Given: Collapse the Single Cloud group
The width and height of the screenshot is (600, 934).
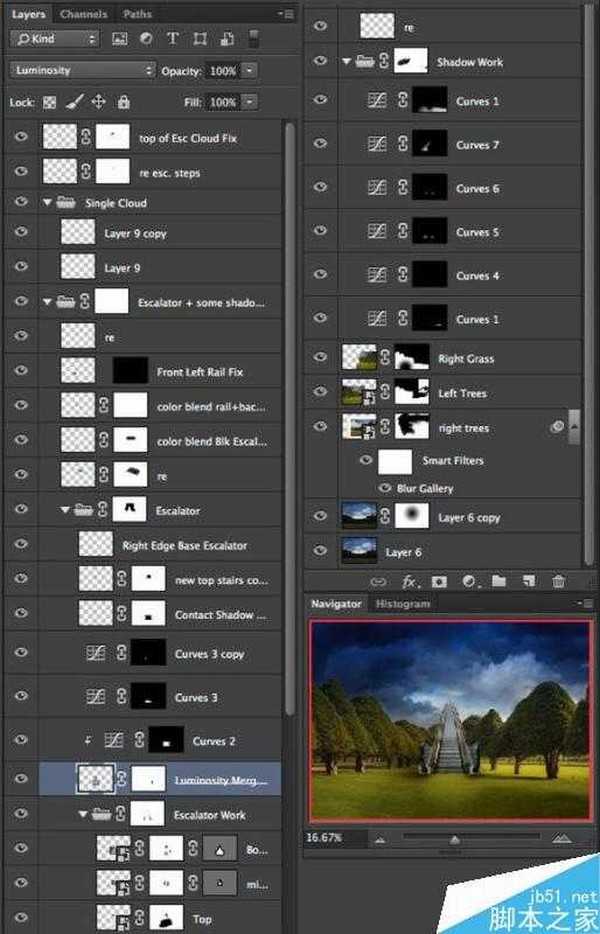Looking at the screenshot, I should tap(47, 203).
